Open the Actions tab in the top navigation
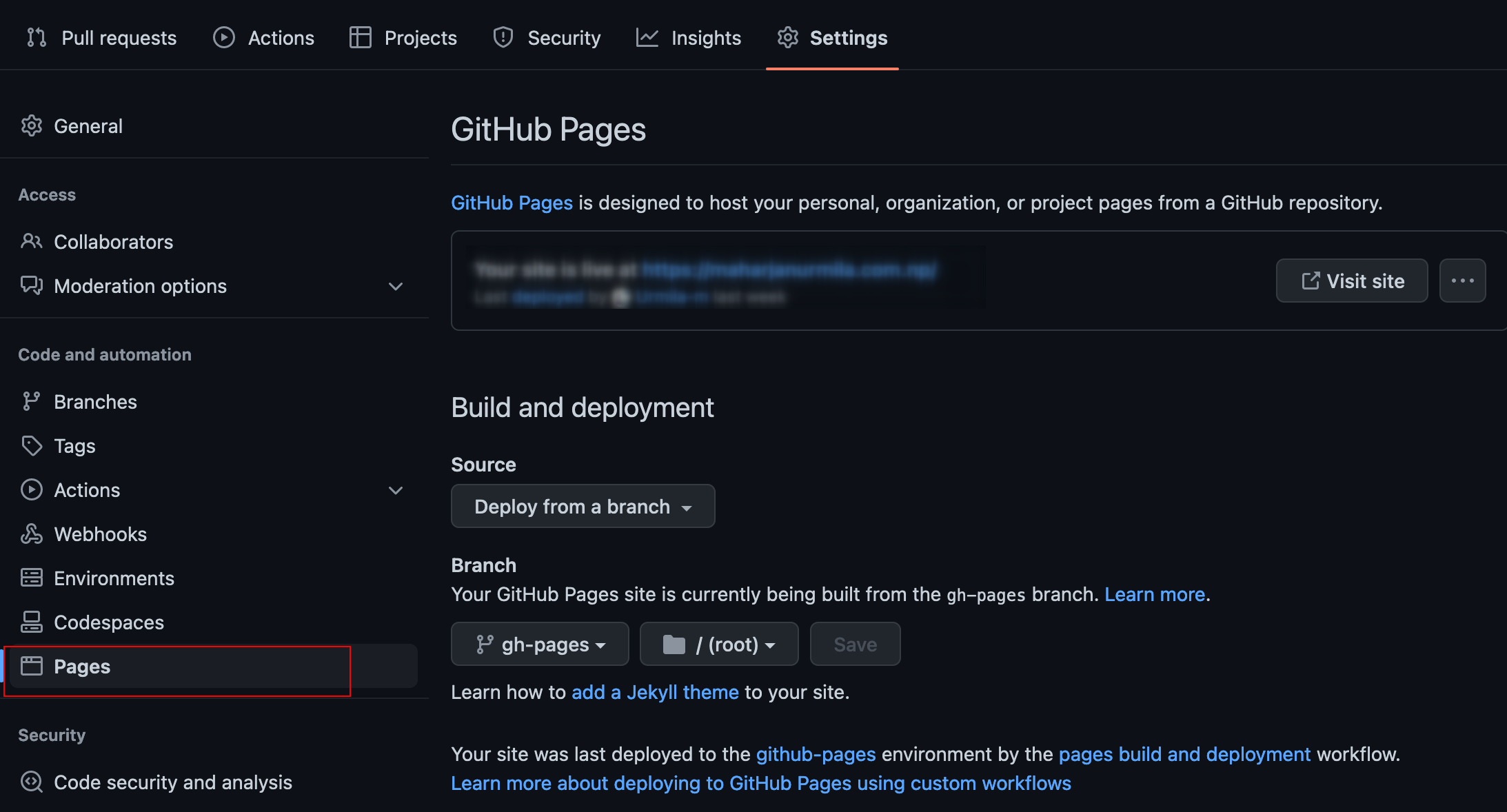This screenshot has height=812, width=1507. [263, 37]
